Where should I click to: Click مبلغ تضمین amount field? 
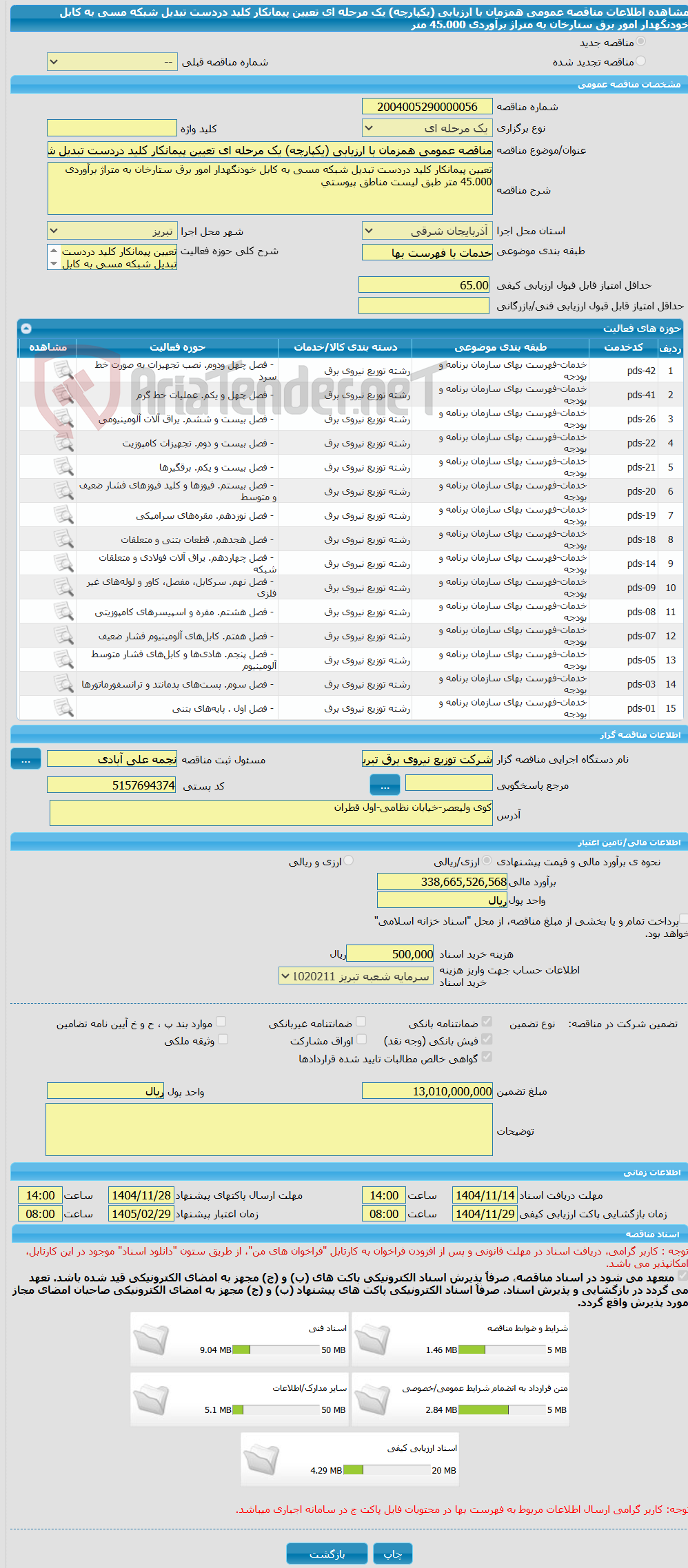point(427,1091)
